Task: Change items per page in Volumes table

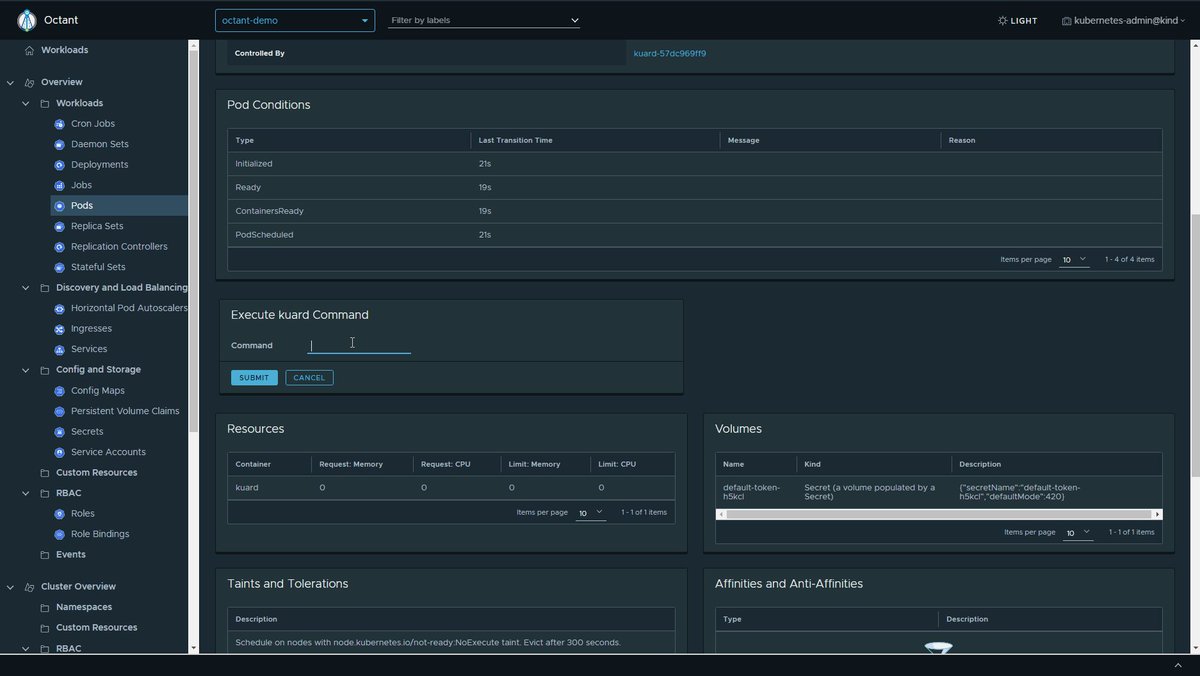Action: tap(1078, 533)
